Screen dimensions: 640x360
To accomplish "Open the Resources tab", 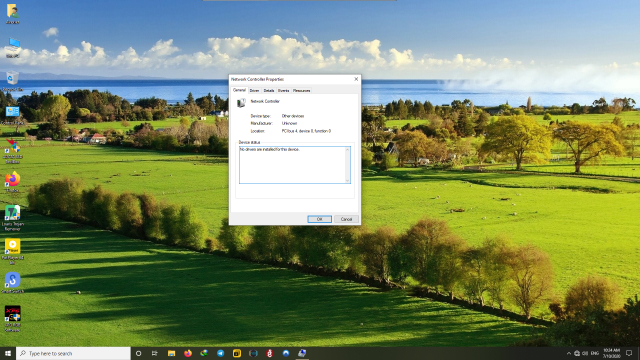I will tap(302, 91).
